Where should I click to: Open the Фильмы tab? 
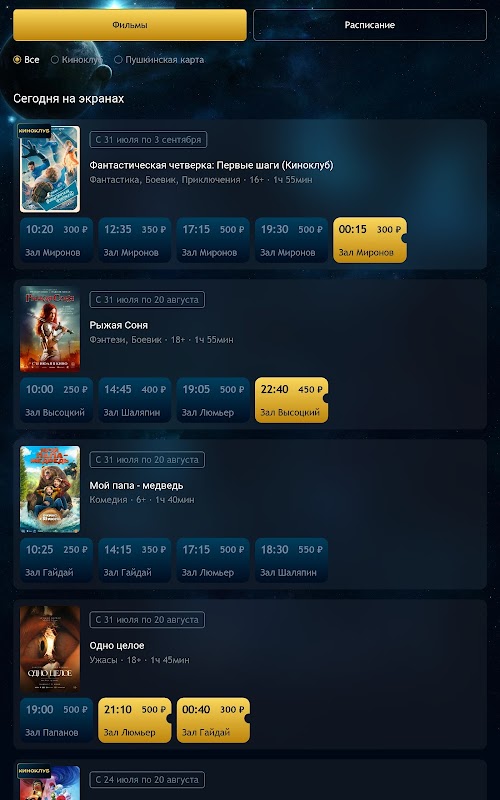coord(130,25)
